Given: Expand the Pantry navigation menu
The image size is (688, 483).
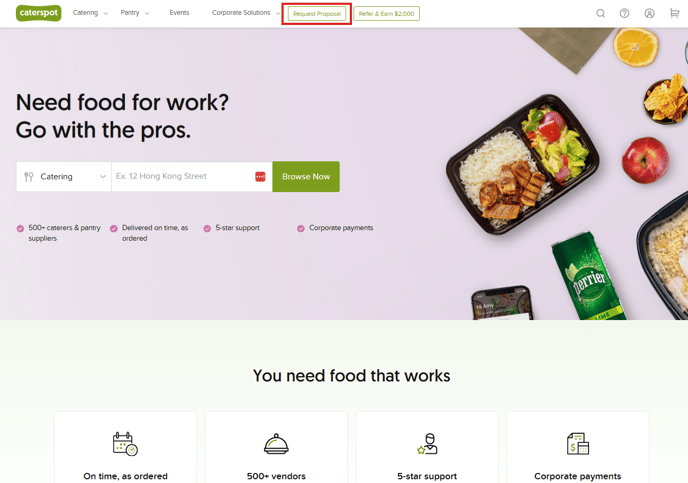Looking at the screenshot, I should (x=135, y=13).
